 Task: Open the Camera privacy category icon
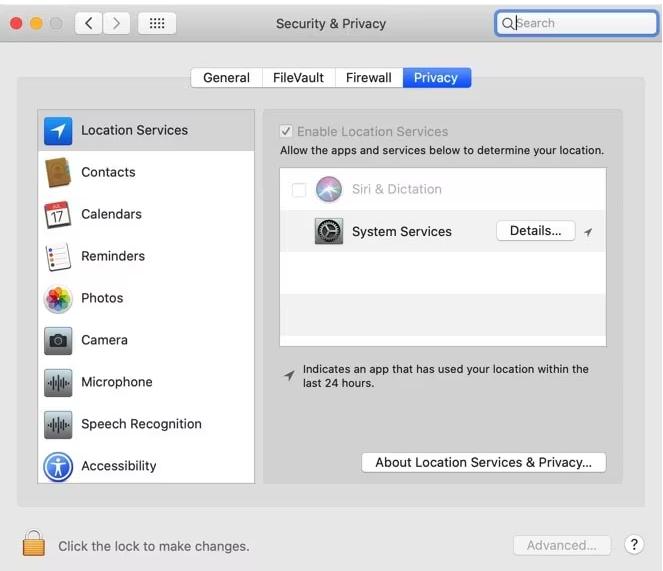(58, 340)
